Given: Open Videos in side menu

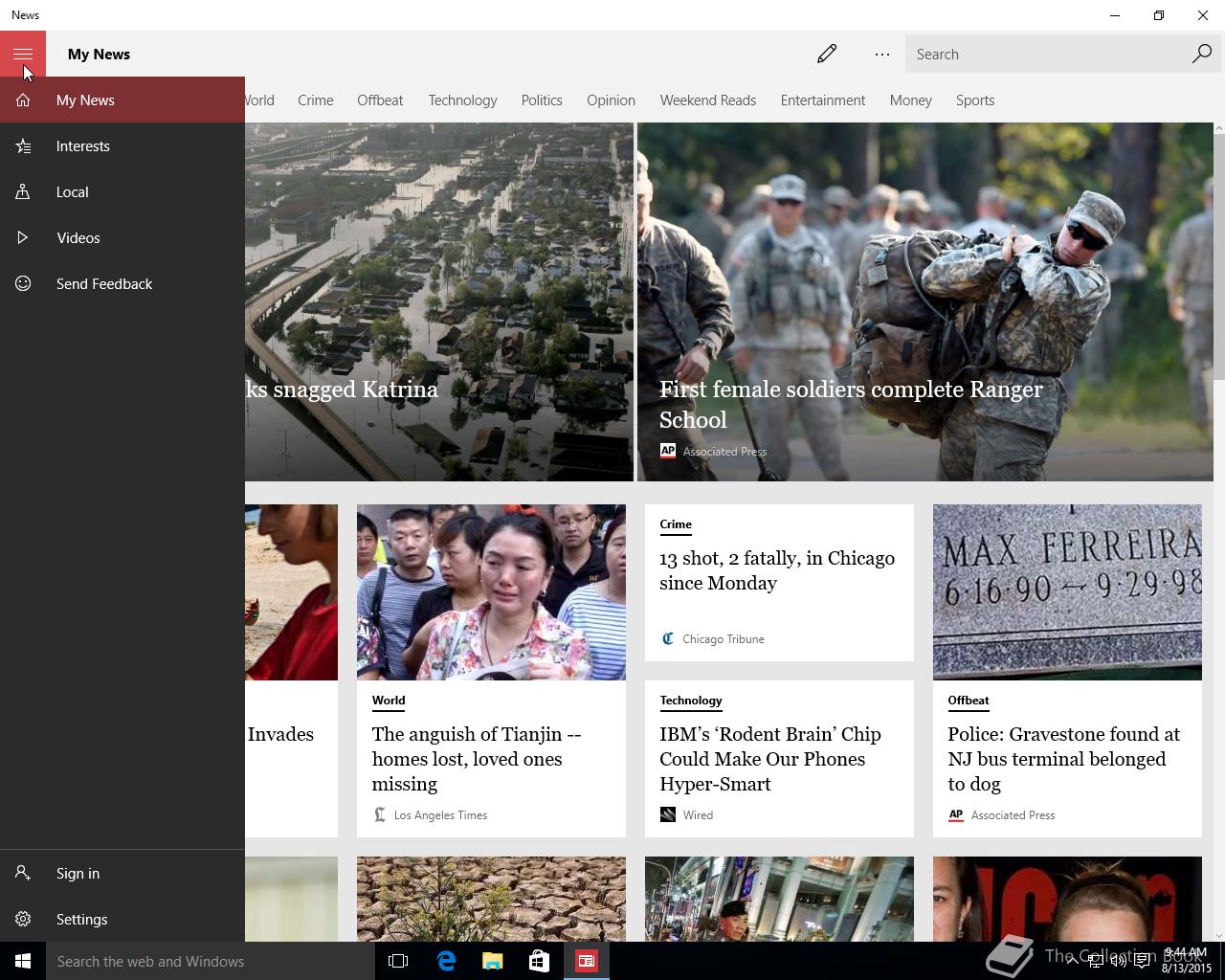Looking at the screenshot, I should point(122,237).
